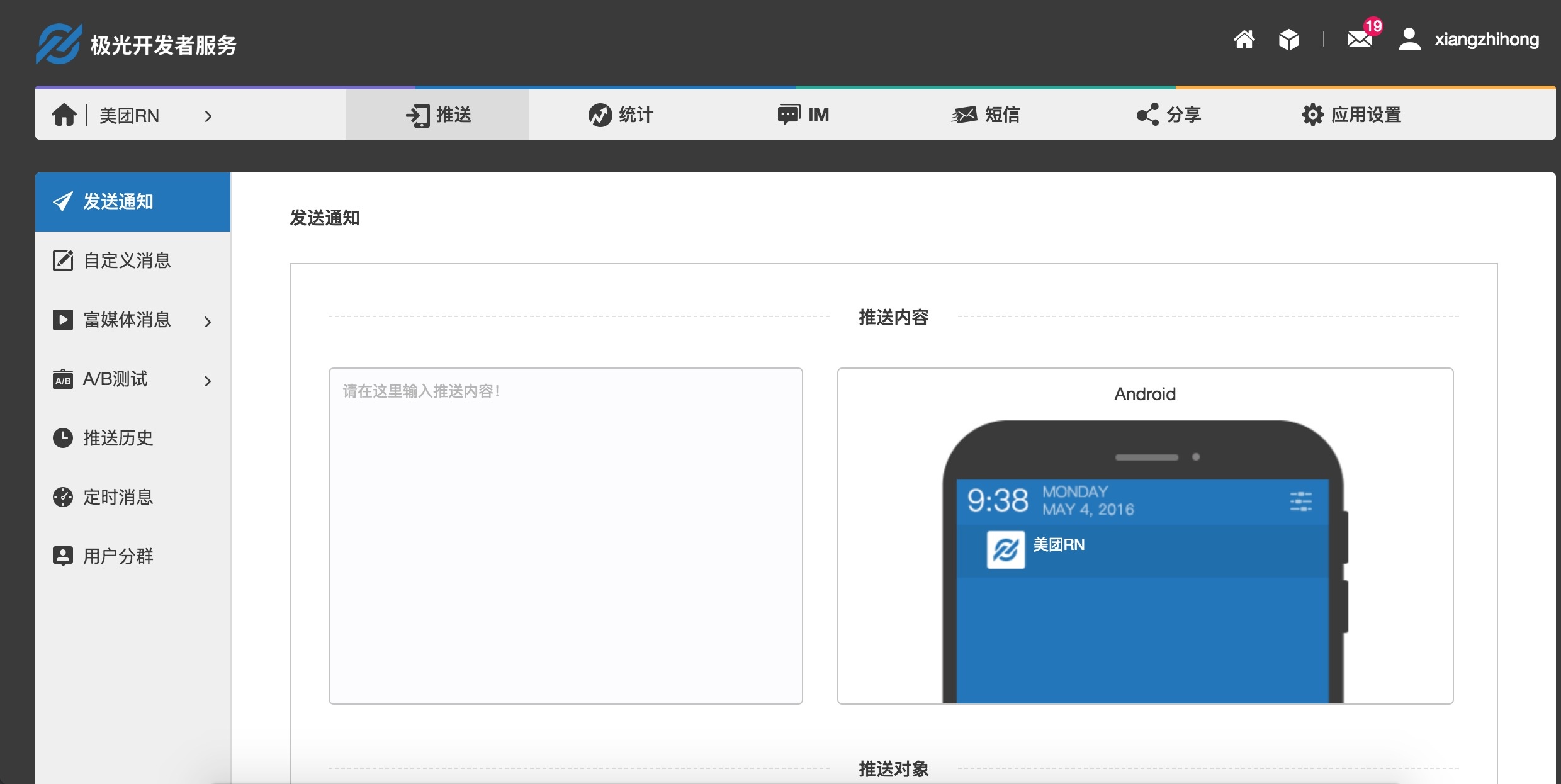Click the cube package icon in header

1288,40
